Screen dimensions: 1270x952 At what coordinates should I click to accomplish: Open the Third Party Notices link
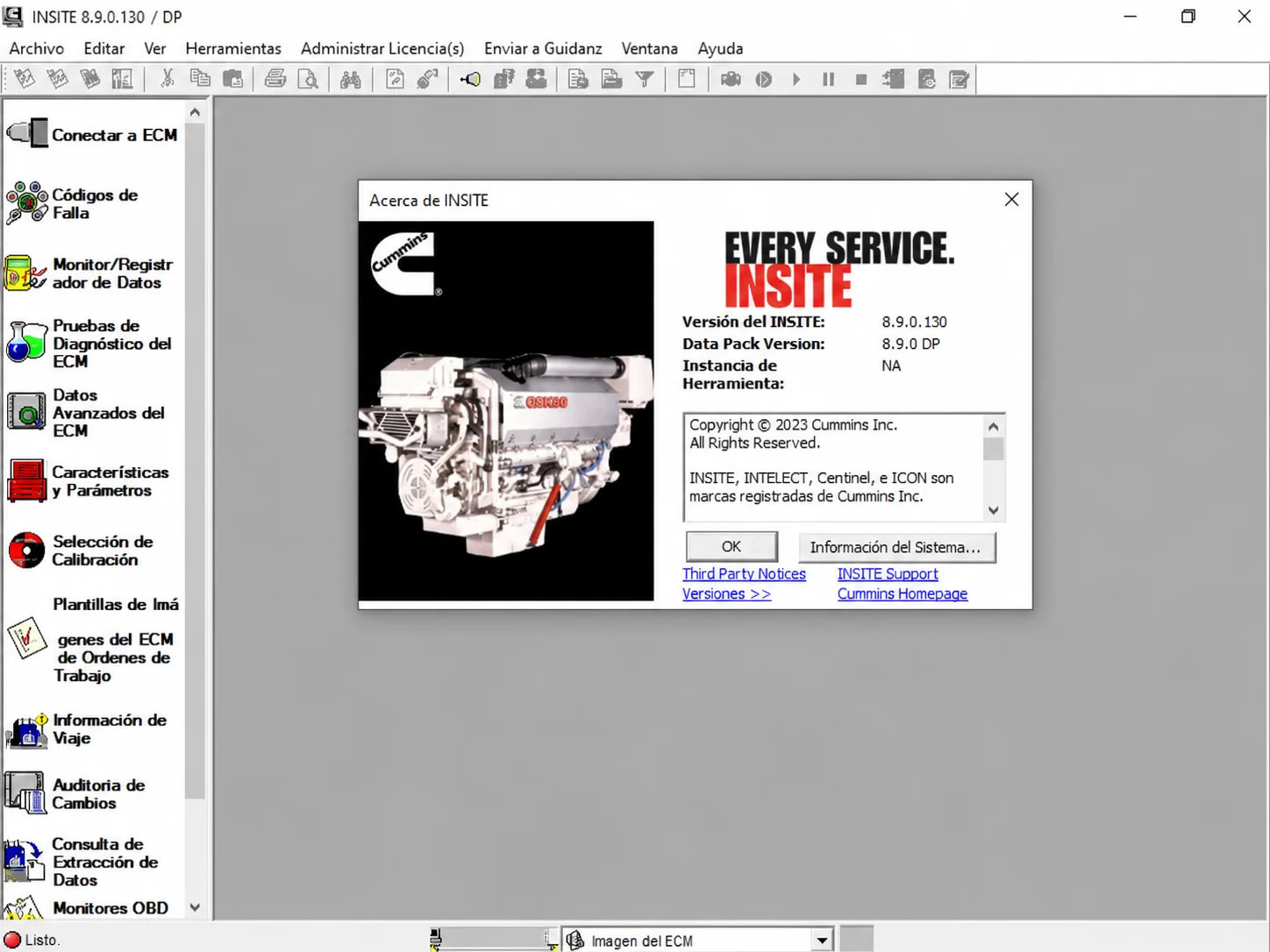point(744,574)
